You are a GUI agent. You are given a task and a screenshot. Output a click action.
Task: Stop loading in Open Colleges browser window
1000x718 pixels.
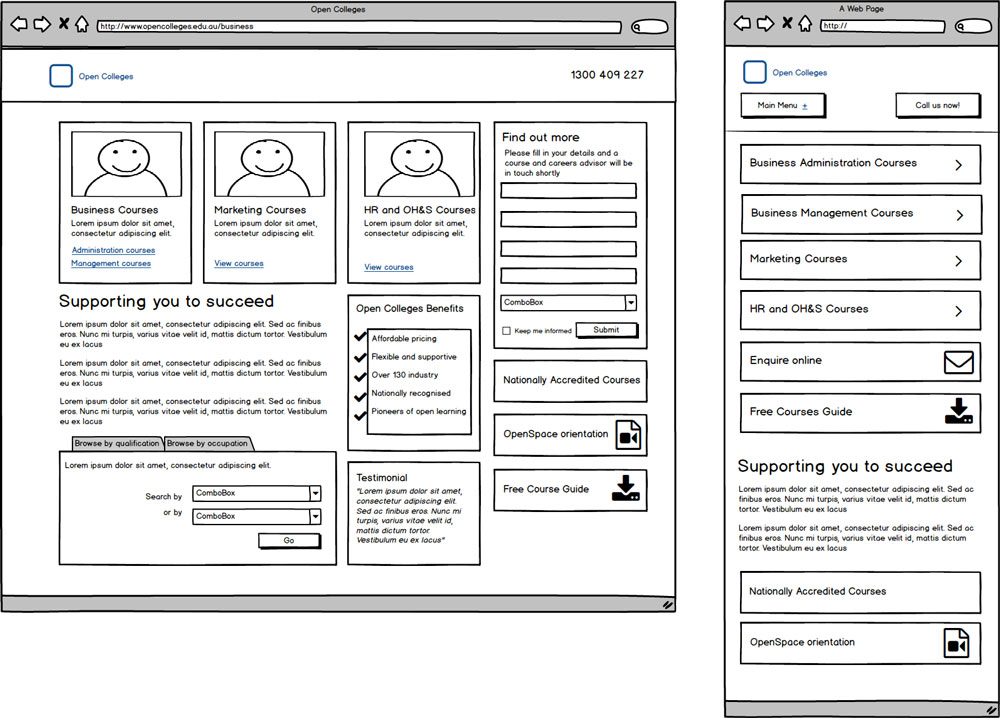pyautogui.click(x=64, y=24)
